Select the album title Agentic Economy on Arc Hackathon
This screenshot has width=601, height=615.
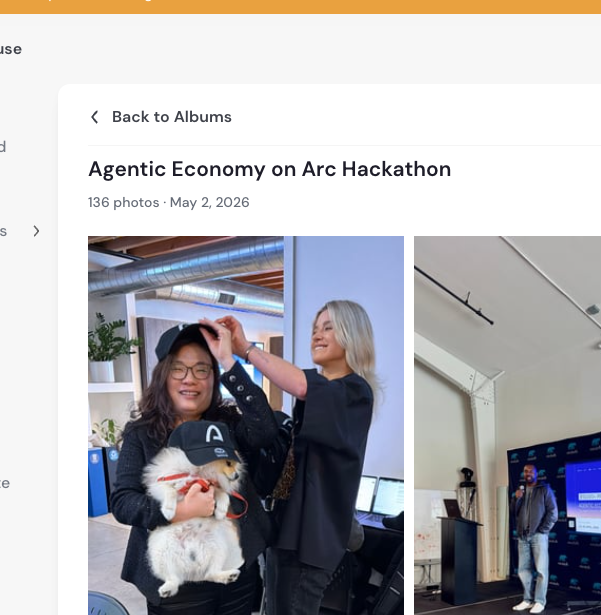click(x=270, y=169)
